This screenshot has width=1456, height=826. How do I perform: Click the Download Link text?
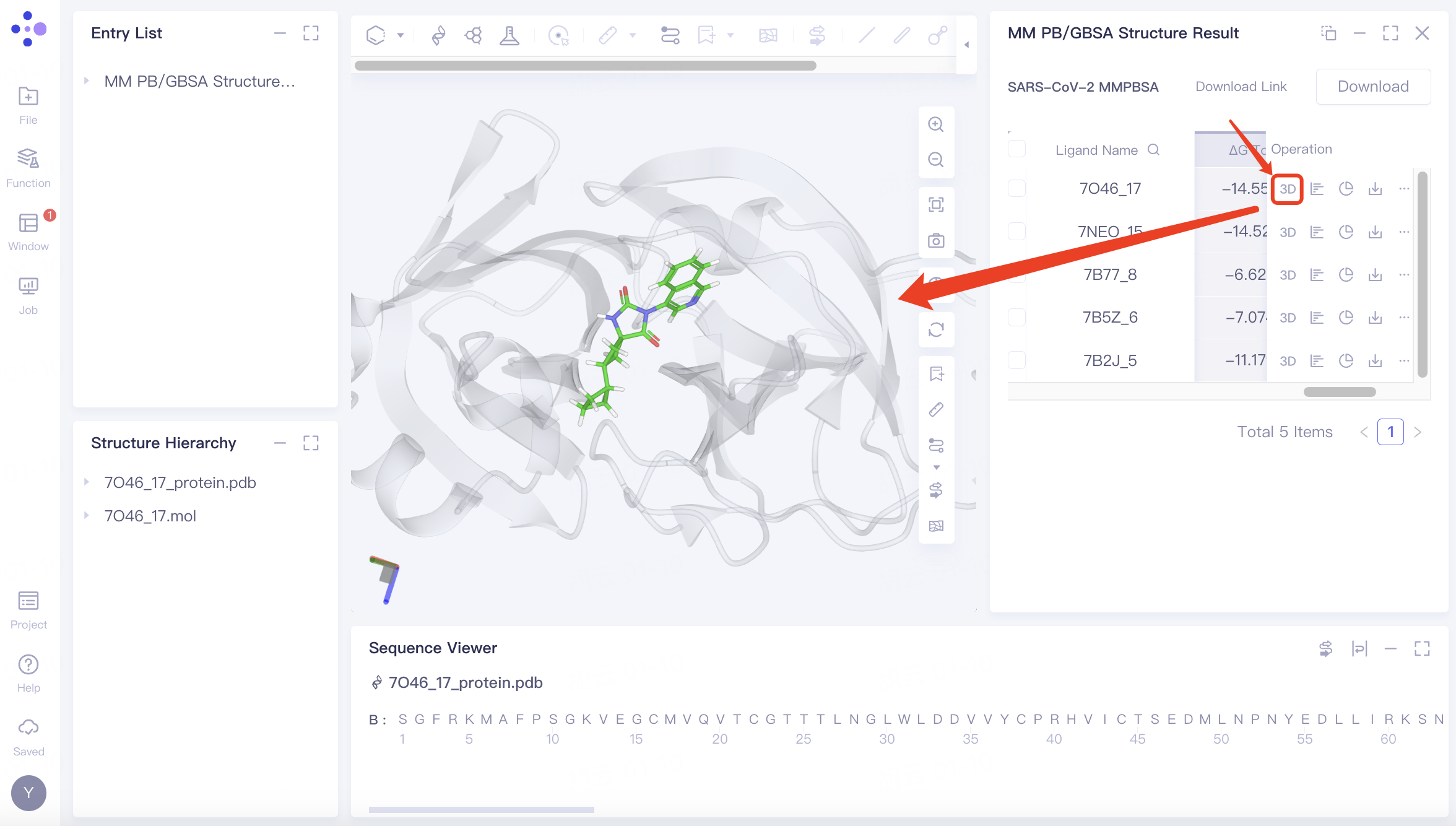click(x=1241, y=87)
